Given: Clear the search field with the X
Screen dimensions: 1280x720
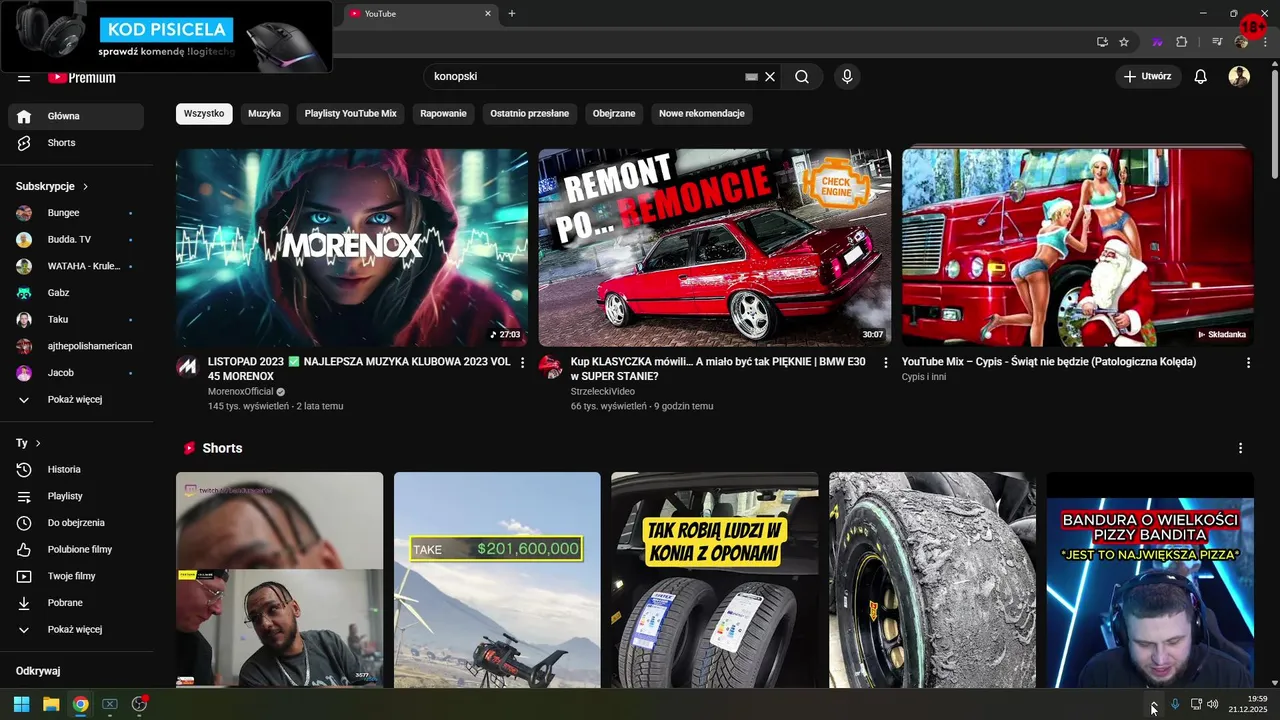Looking at the screenshot, I should tap(770, 76).
